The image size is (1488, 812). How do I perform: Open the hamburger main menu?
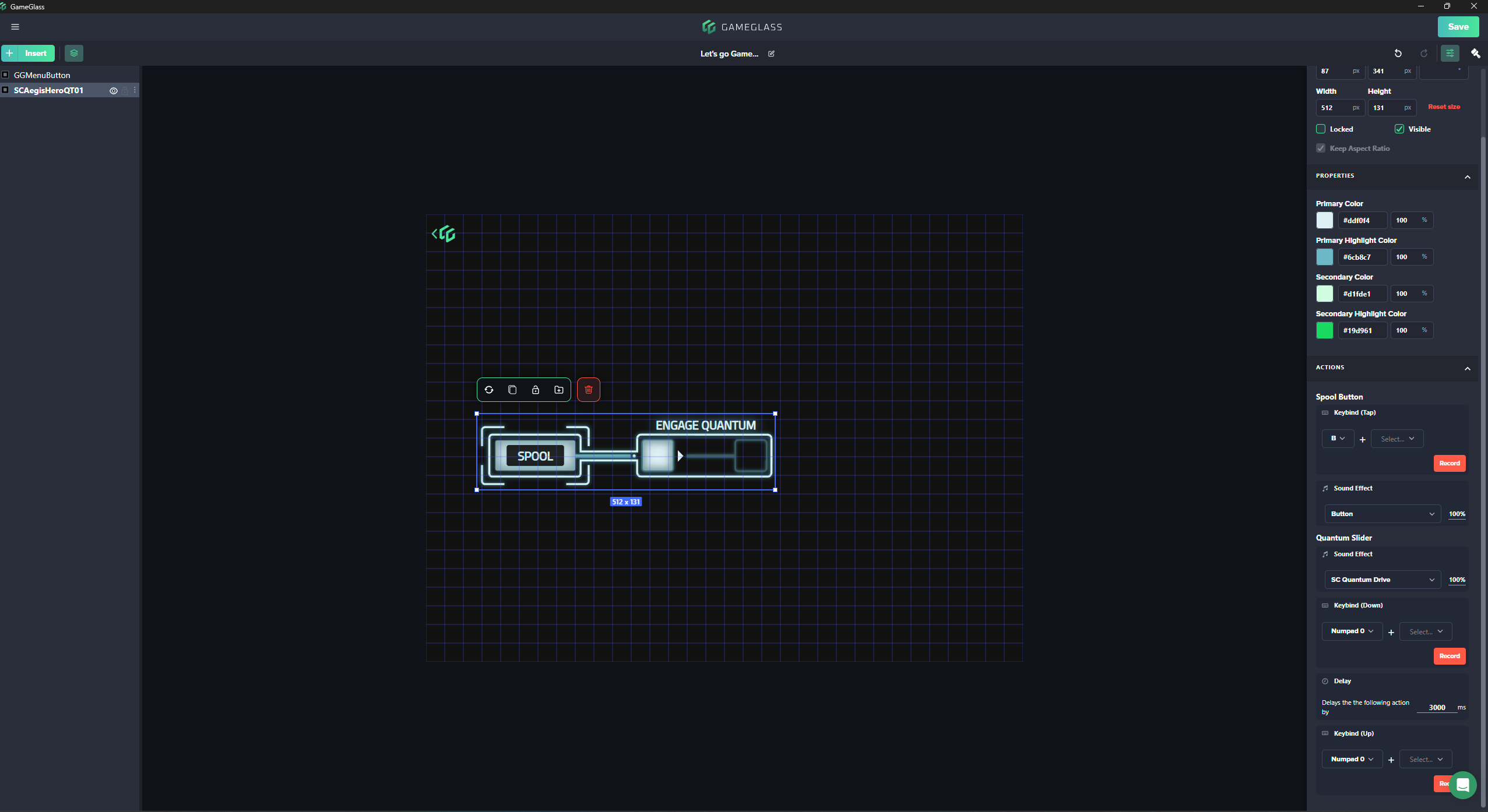pyautogui.click(x=15, y=27)
